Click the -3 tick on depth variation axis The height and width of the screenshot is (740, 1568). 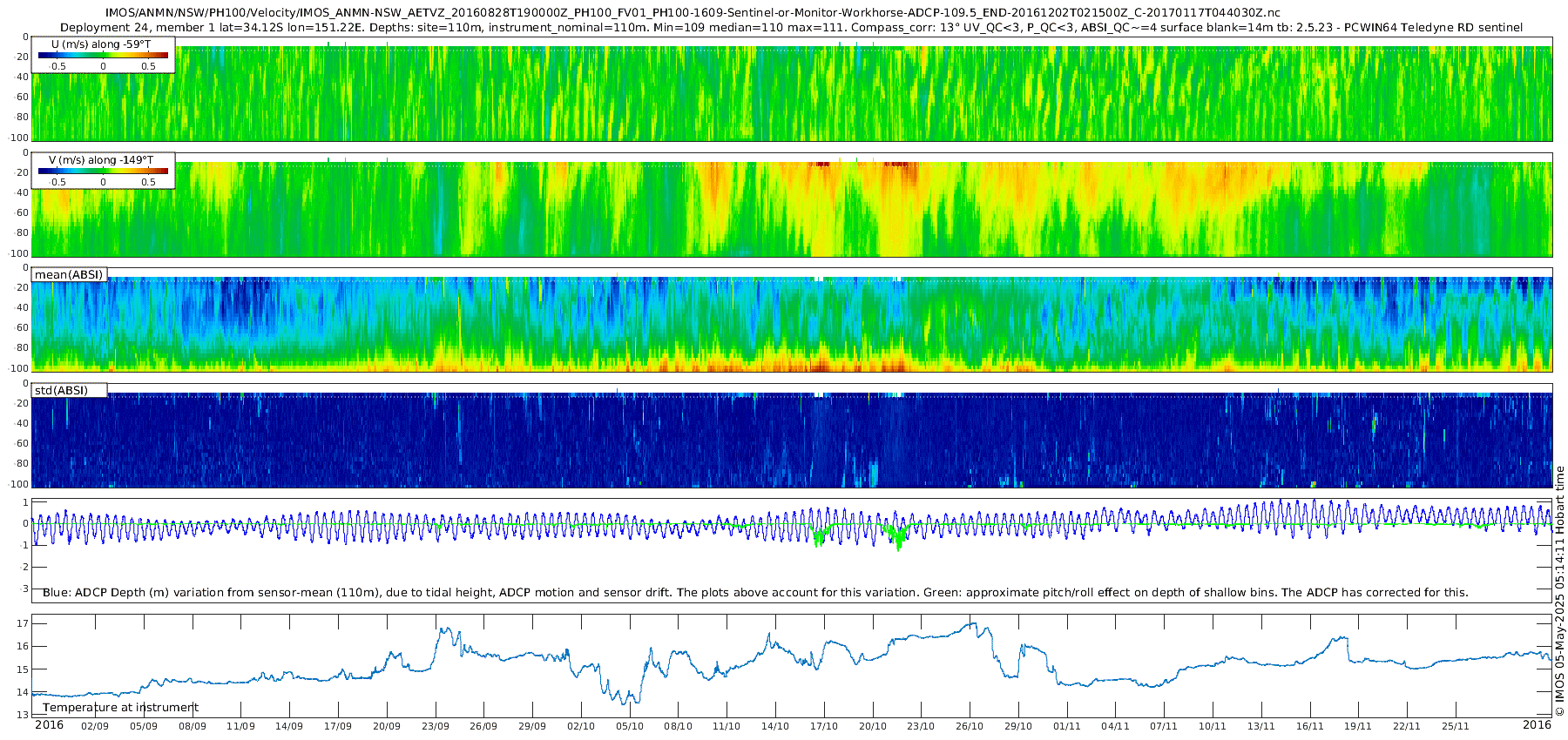[x=24, y=589]
